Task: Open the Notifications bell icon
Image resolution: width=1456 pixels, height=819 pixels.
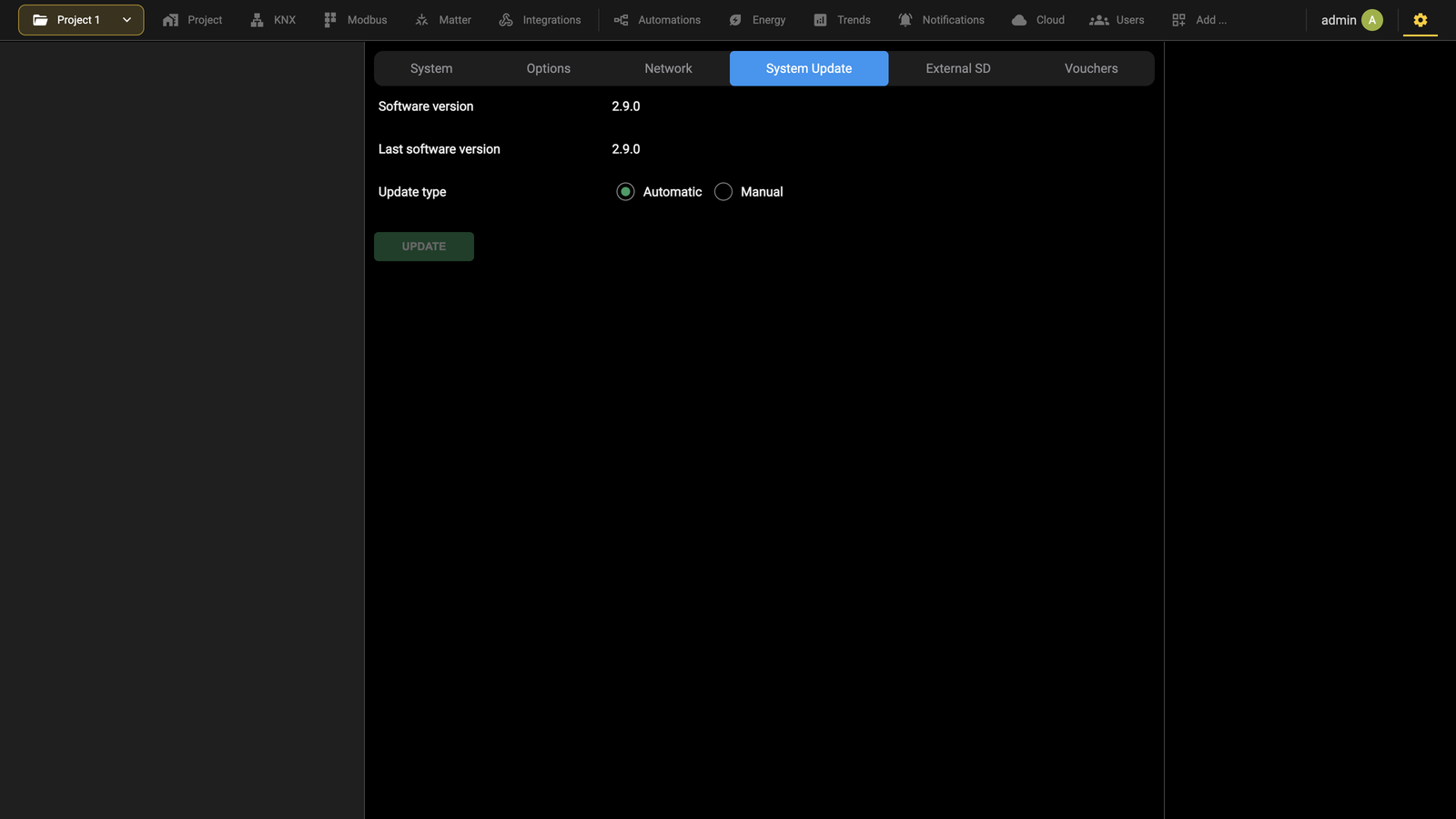Action: click(x=905, y=20)
